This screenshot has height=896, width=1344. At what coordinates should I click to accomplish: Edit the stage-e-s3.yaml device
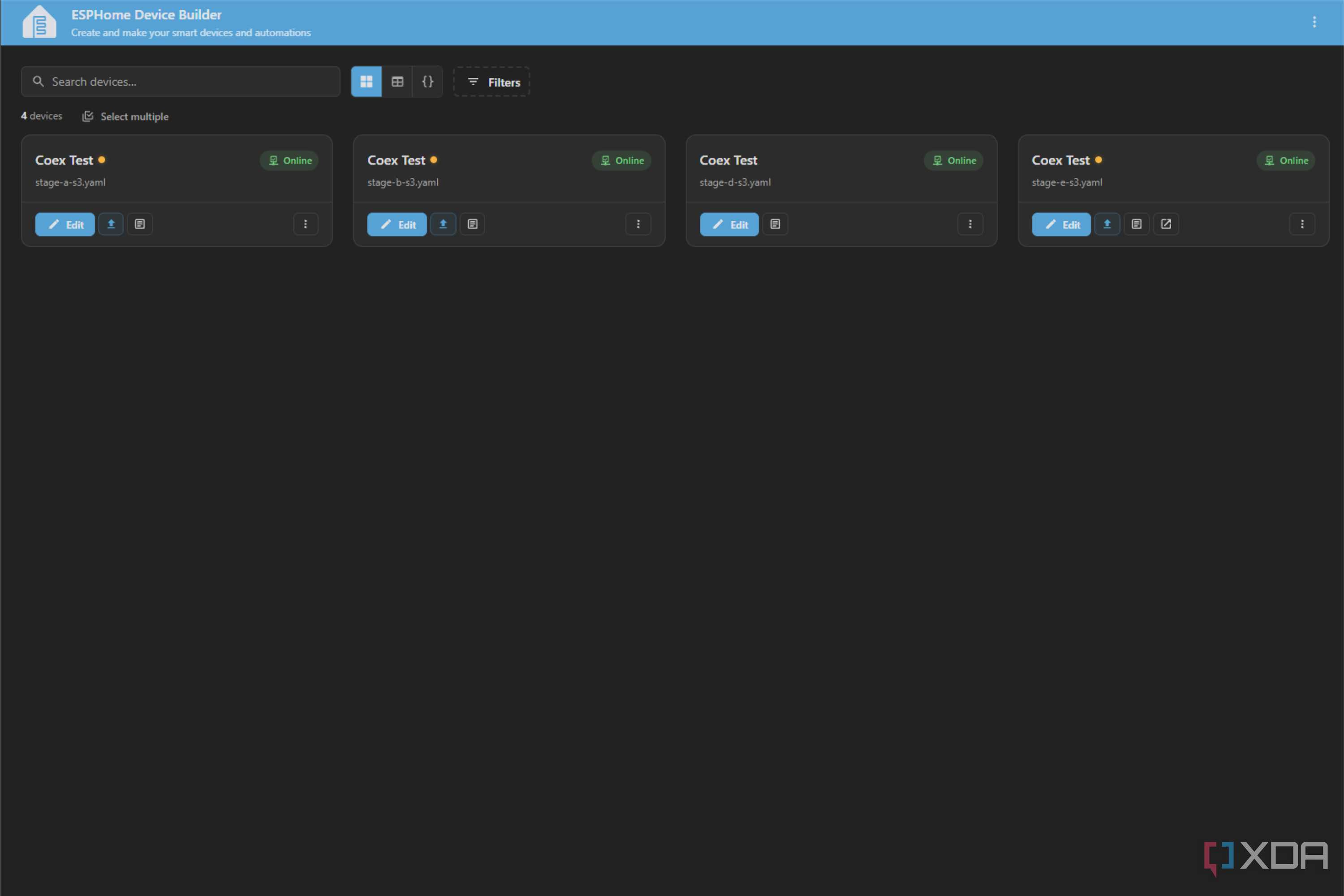click(1061, 224)
